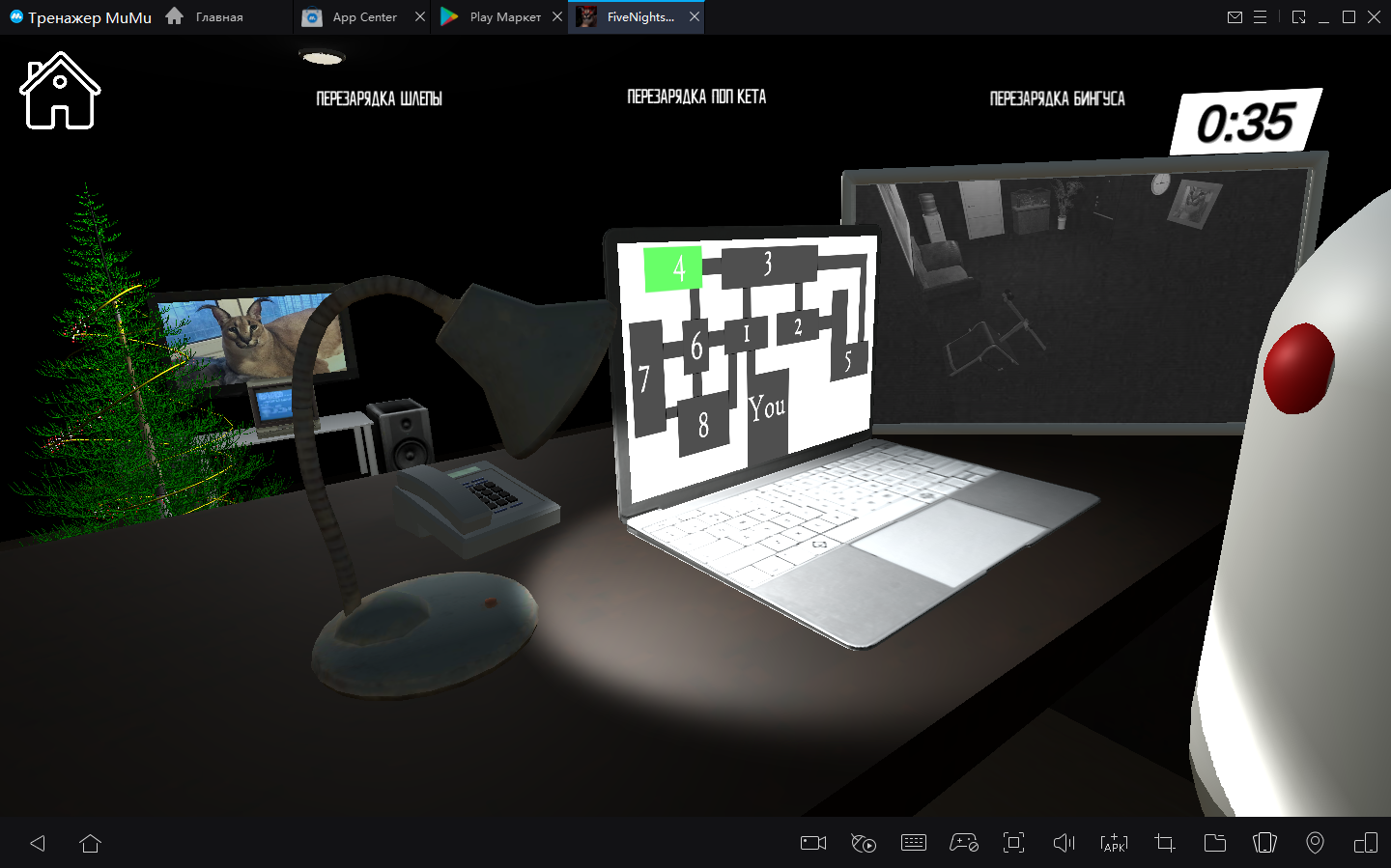Screen dimensions: 1391x868
Task: Tap the white house home icon in game
Action: pyautogui.click(x=60, y=91)
